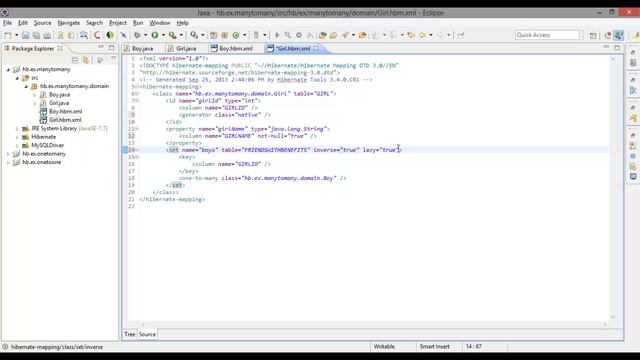Screen dimensions: 640x360
Task: Expand the MySQLDriver library node
Action: (x=17, y=146)
